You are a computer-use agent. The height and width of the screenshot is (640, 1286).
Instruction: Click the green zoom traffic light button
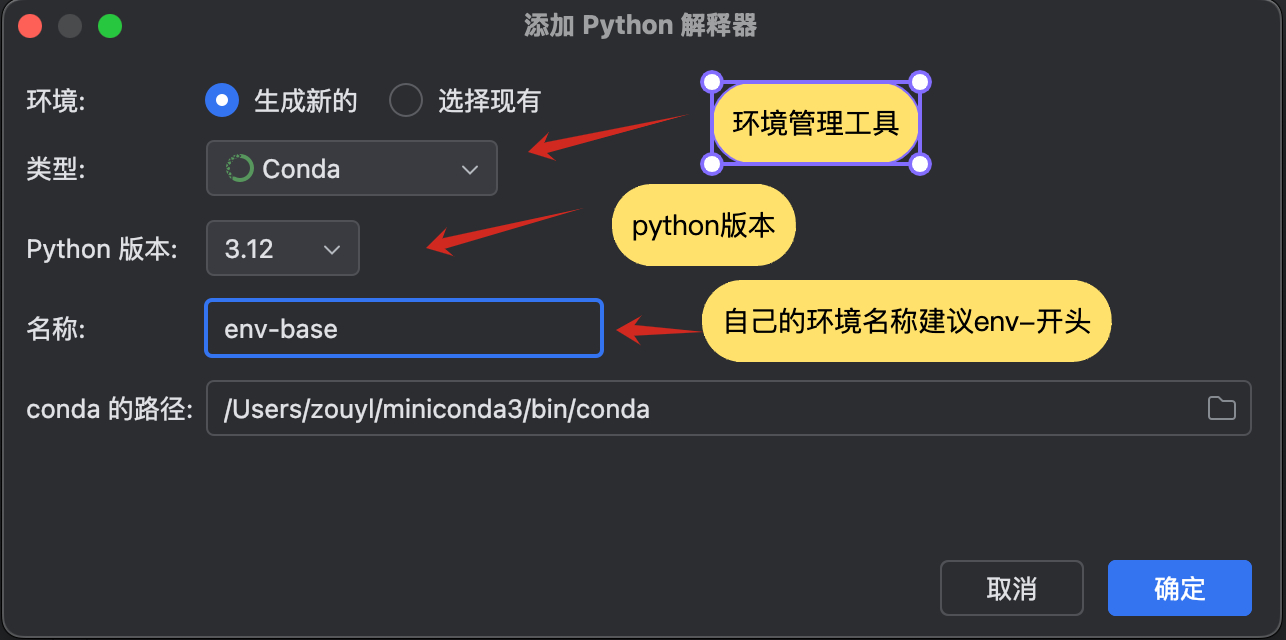[x=110, y=25]
